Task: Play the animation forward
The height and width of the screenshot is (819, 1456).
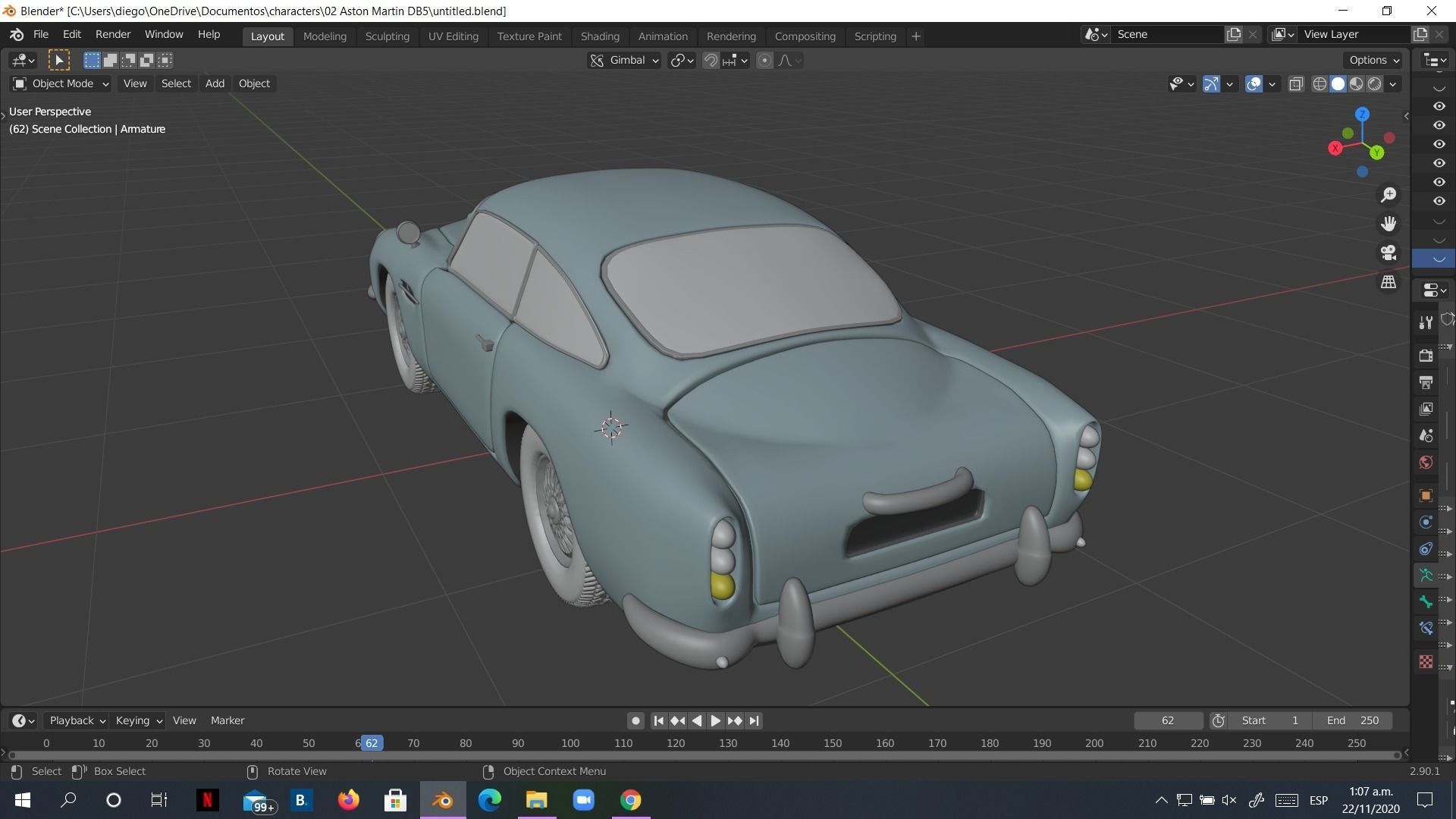Action: click(x=715, y=720)
